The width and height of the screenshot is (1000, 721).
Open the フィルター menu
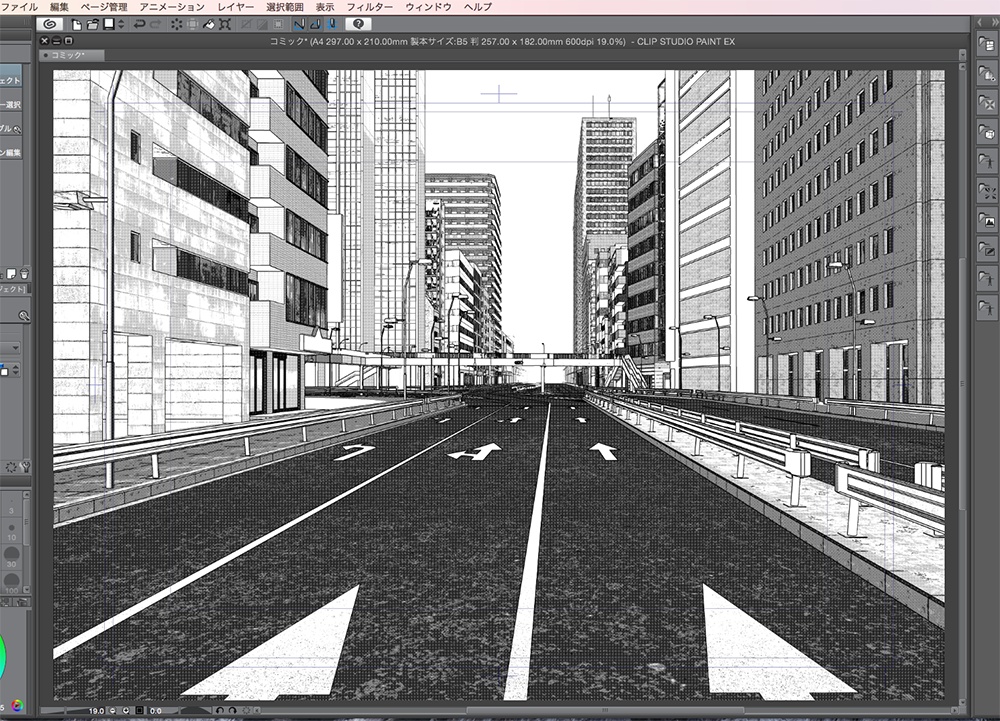[370, 6]
